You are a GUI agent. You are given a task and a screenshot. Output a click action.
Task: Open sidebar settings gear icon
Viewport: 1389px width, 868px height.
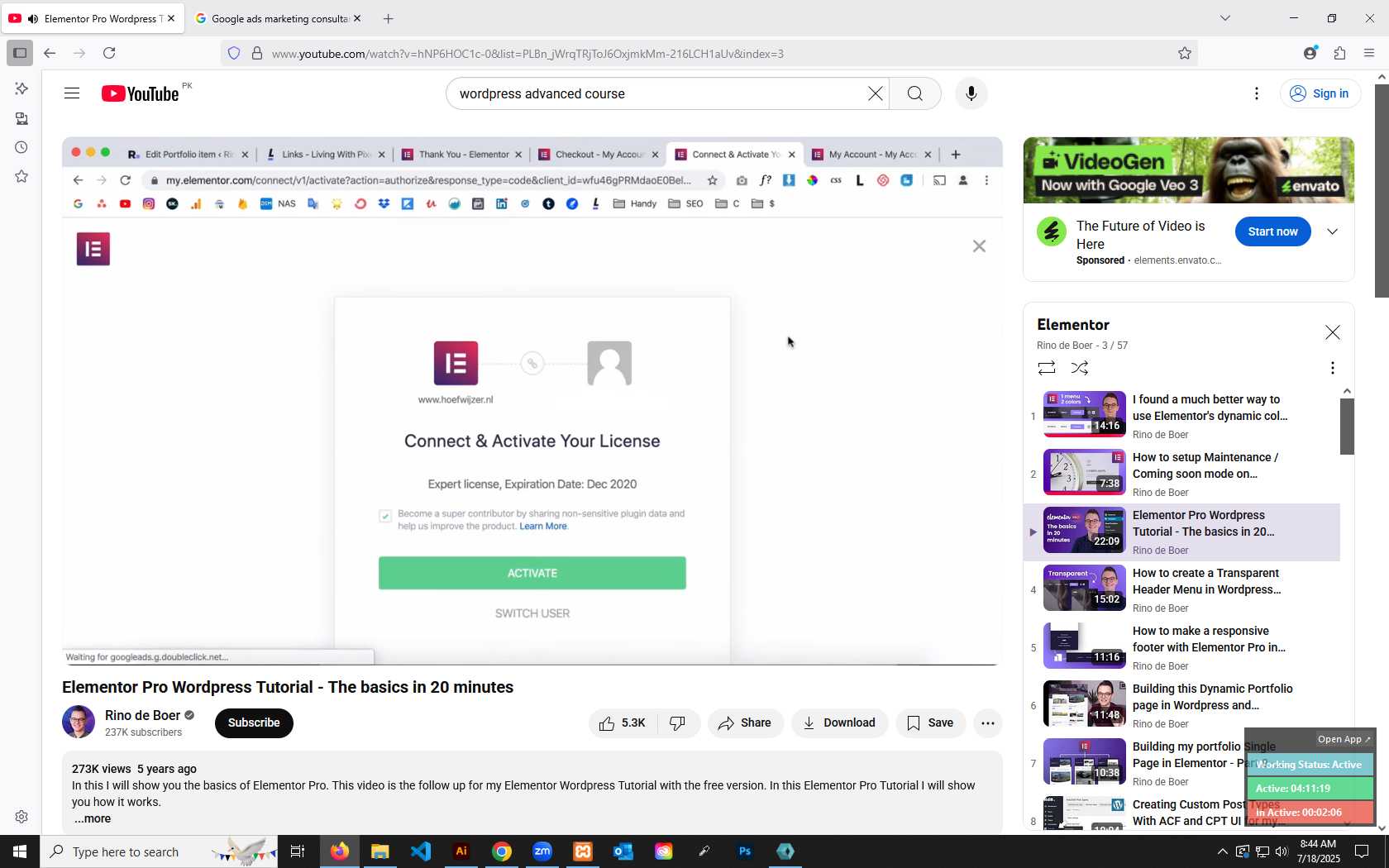point(21,817)
